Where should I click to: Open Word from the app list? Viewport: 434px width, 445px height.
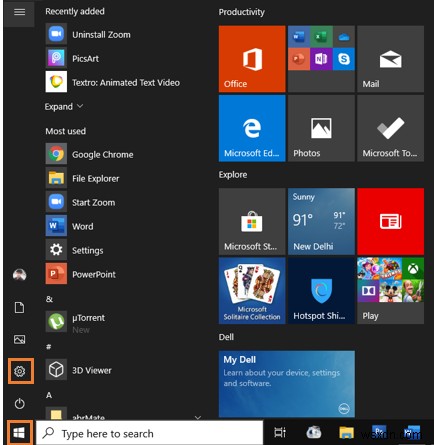point(70,227)
